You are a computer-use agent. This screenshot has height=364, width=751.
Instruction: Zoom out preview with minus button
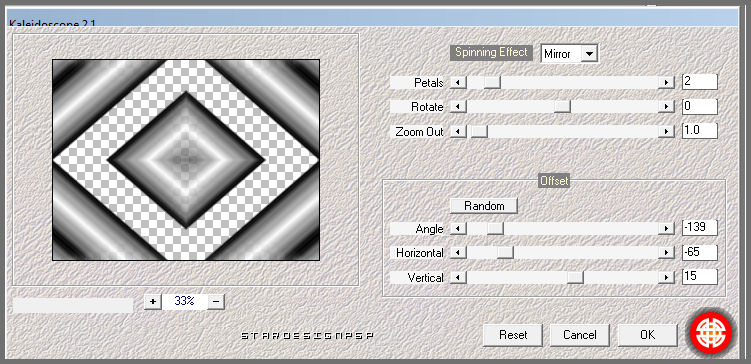click(216, 301)
